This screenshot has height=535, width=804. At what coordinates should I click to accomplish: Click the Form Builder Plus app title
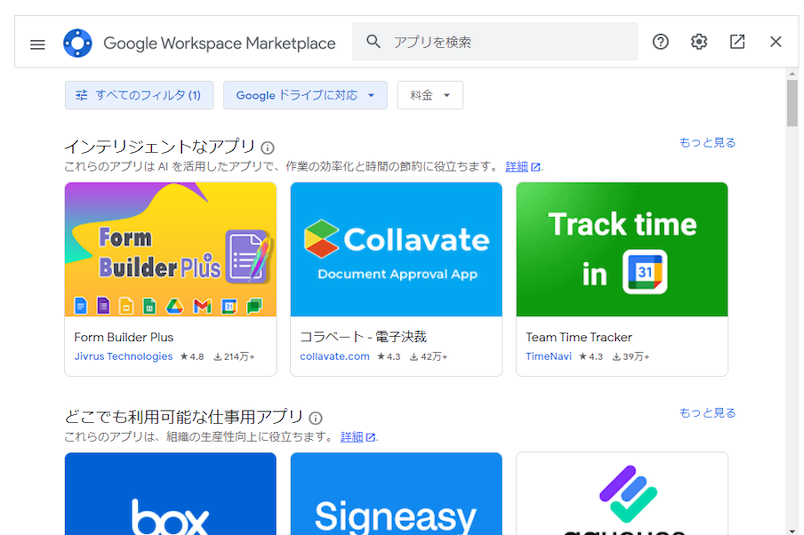(x=124, y=337)
